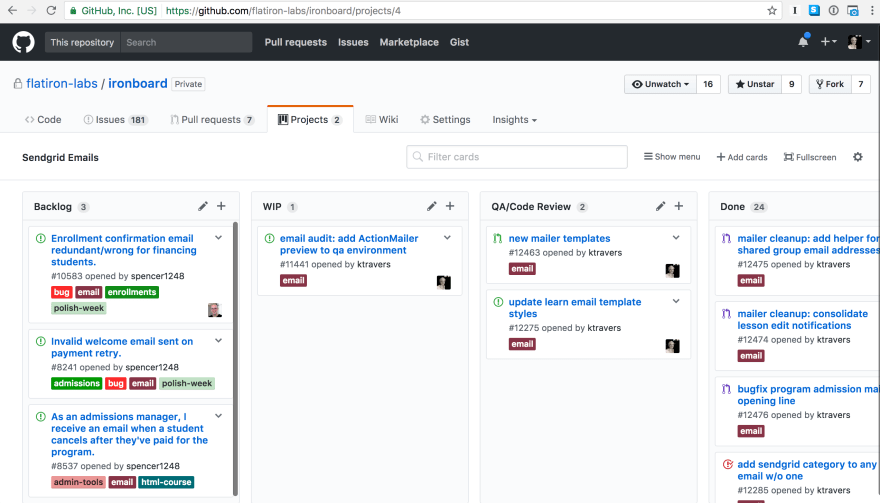Open the Wiki tab
Screen dimensions: 880x503
(x=382, y=120)
